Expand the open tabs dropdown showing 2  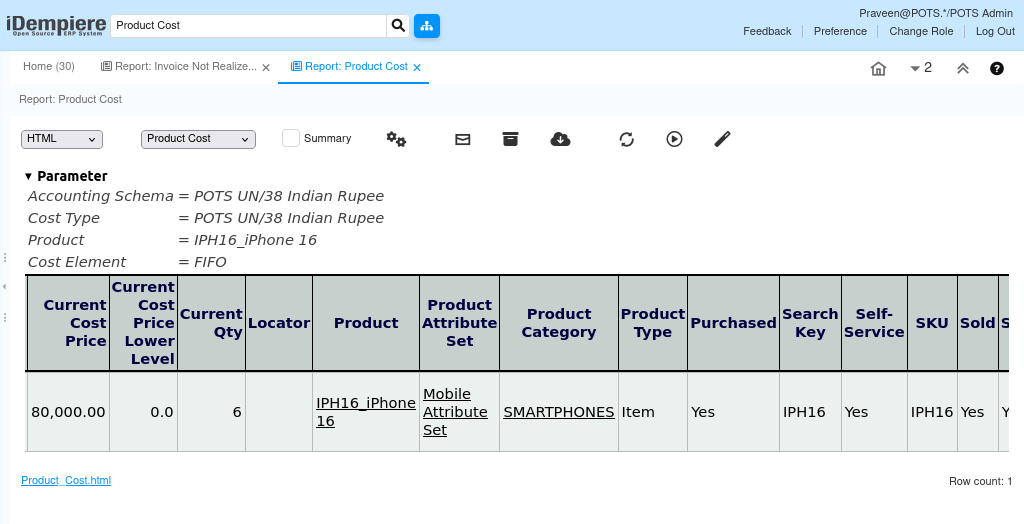[x=921, y=68]
